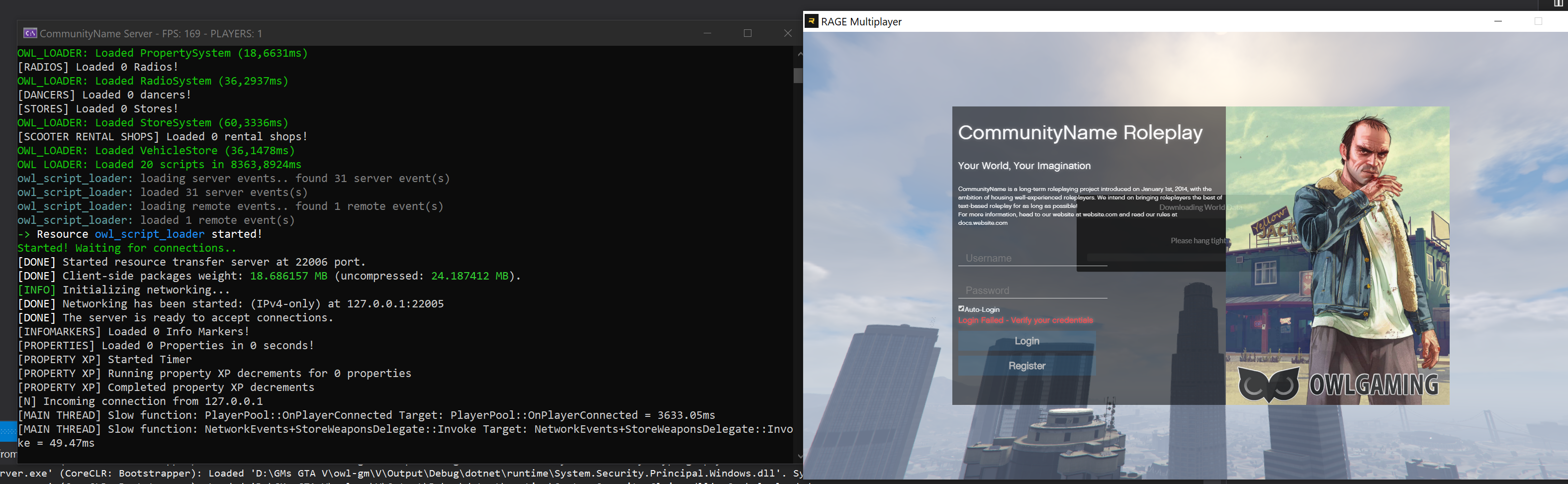
Task: Click the Login button
Action: (x=1027, y=341)
